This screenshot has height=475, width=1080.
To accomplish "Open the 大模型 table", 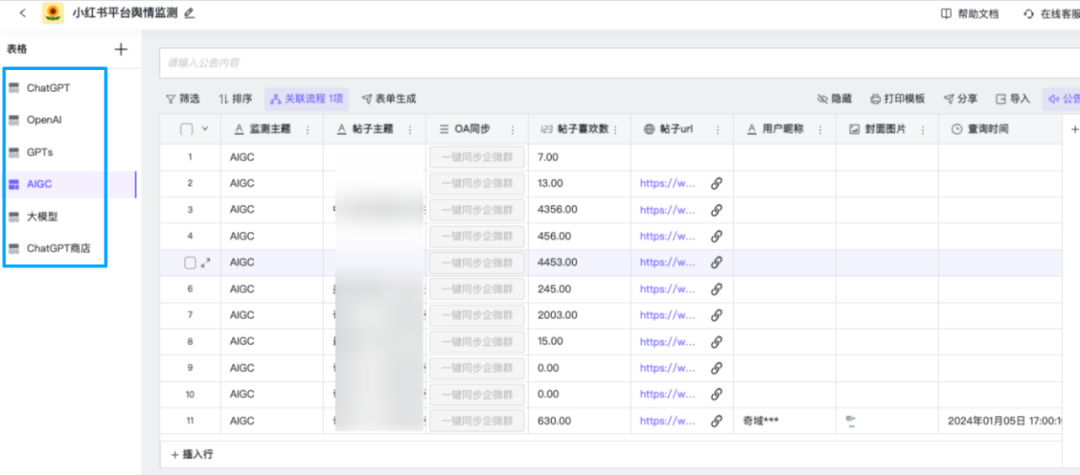I will [42, 216].
